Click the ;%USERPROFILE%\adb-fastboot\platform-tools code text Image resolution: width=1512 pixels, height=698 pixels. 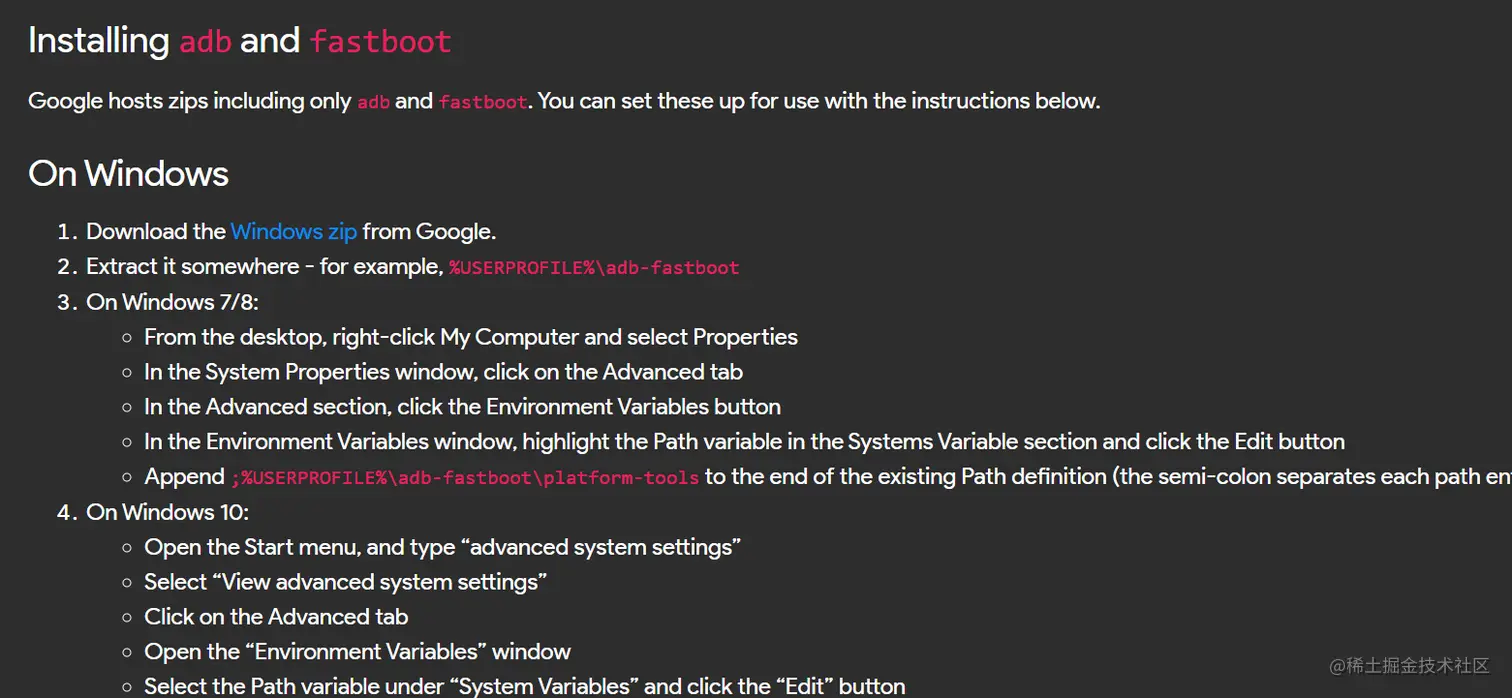click(x=465, y=478)
